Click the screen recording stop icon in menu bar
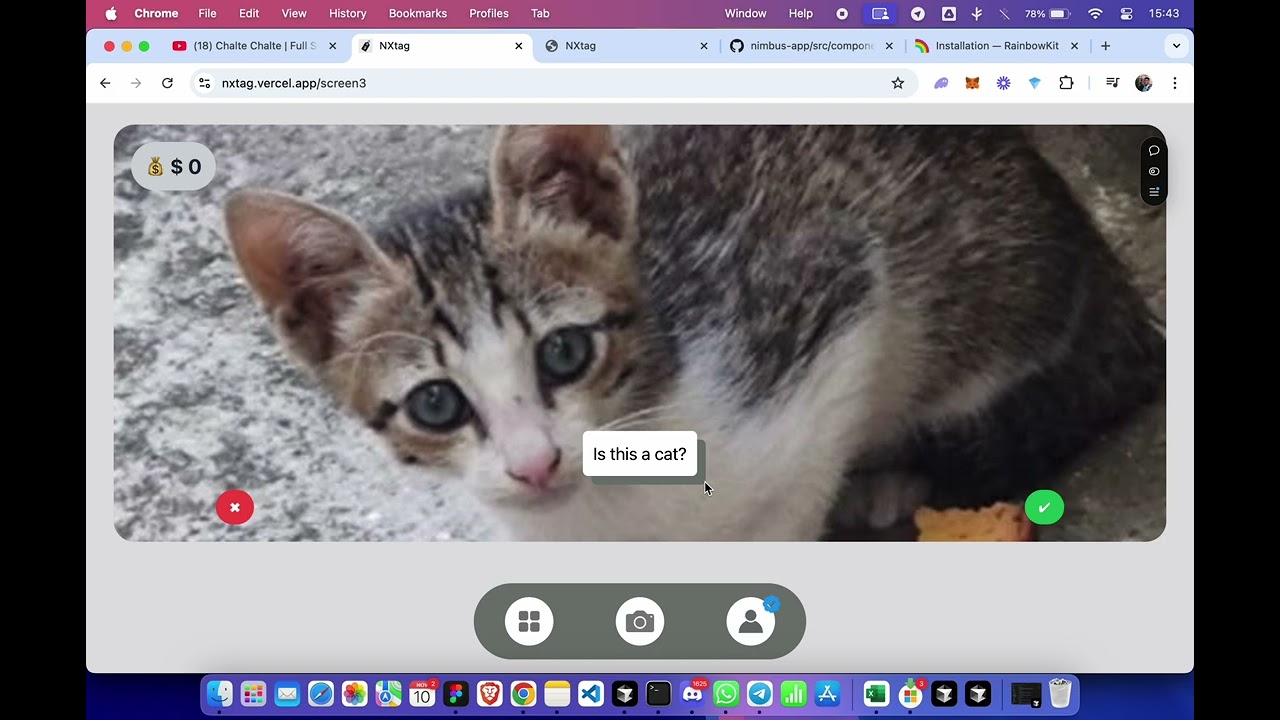 pyautogui.click(x=842, y=14)
